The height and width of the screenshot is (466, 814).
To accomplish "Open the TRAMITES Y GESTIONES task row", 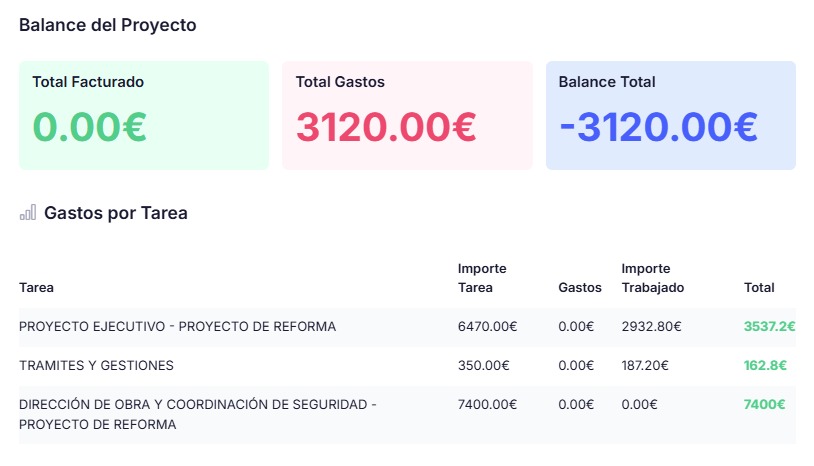I will pyautogui.click(x=408, y=366).
